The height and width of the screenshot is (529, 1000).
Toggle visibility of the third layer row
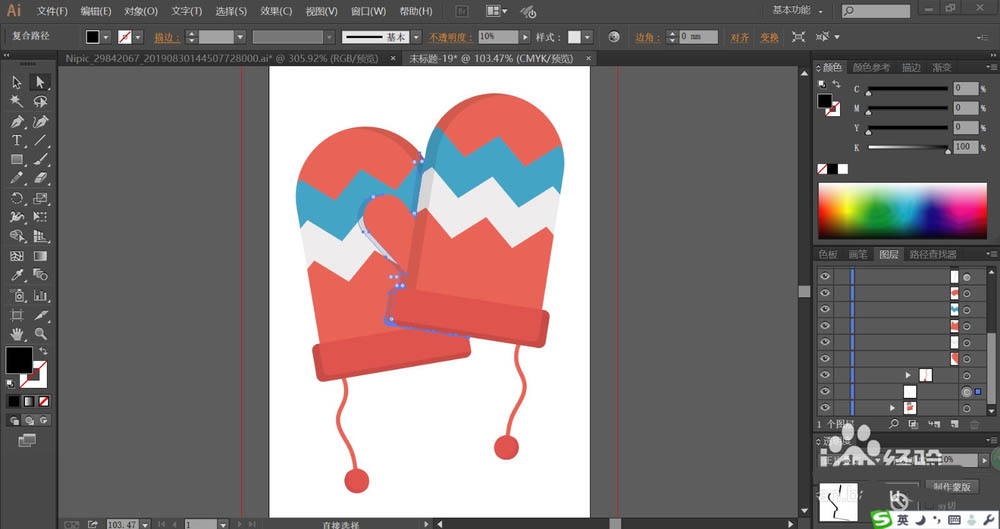[825, 309]
